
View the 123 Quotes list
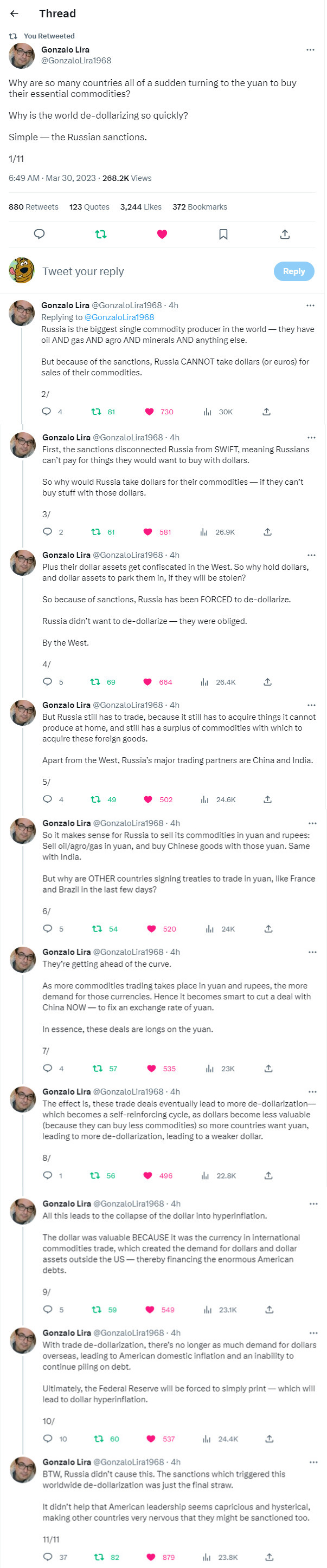(89, 207)
